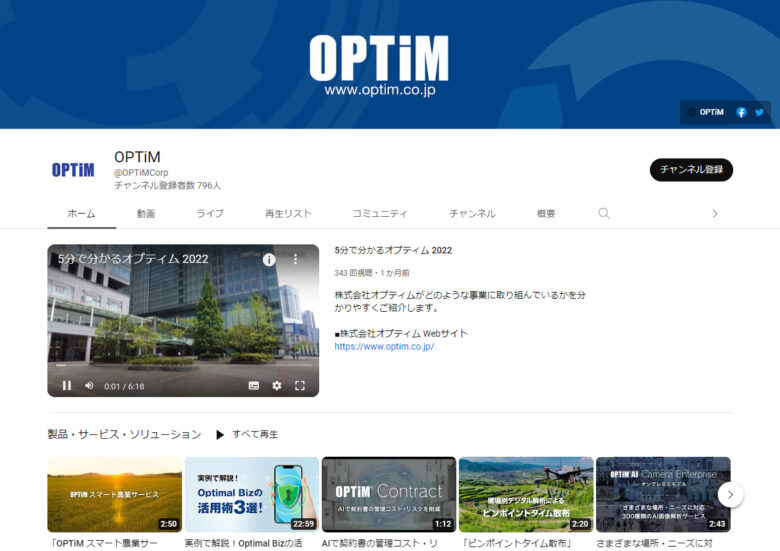Toggle subtitles on the featured video
Viewport: 780px width, 551px height.
(254, 386)
